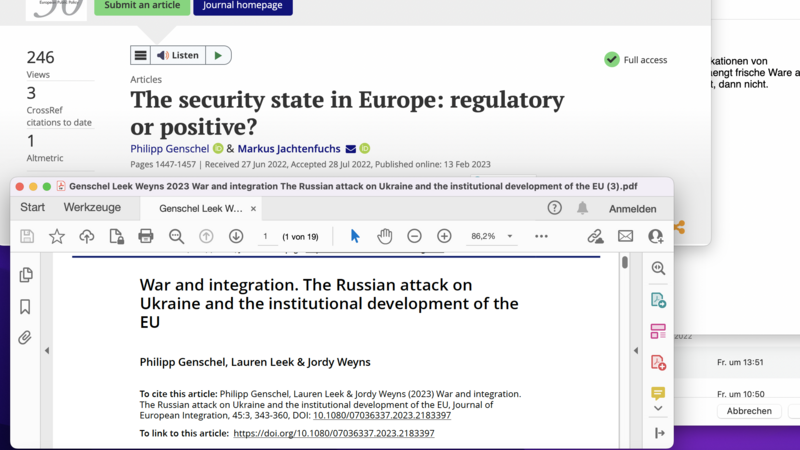Activate the arrow selection tool
Screen dimensions: 800x450
coord(354,236)
